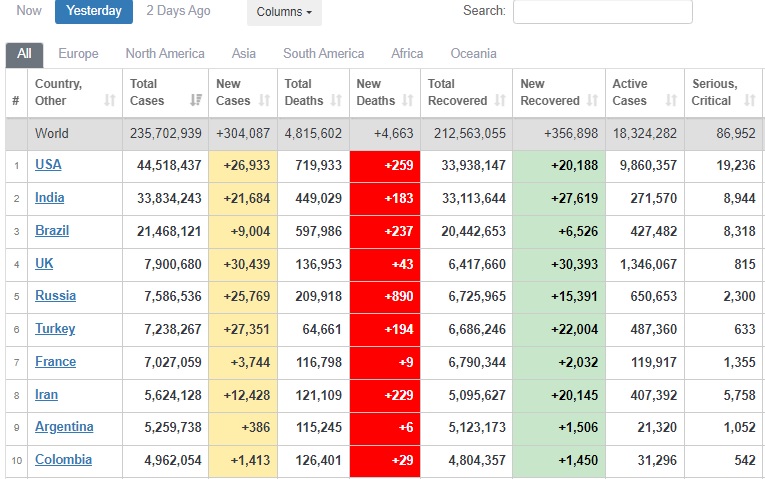Select the All continents tab

point(24,54)
